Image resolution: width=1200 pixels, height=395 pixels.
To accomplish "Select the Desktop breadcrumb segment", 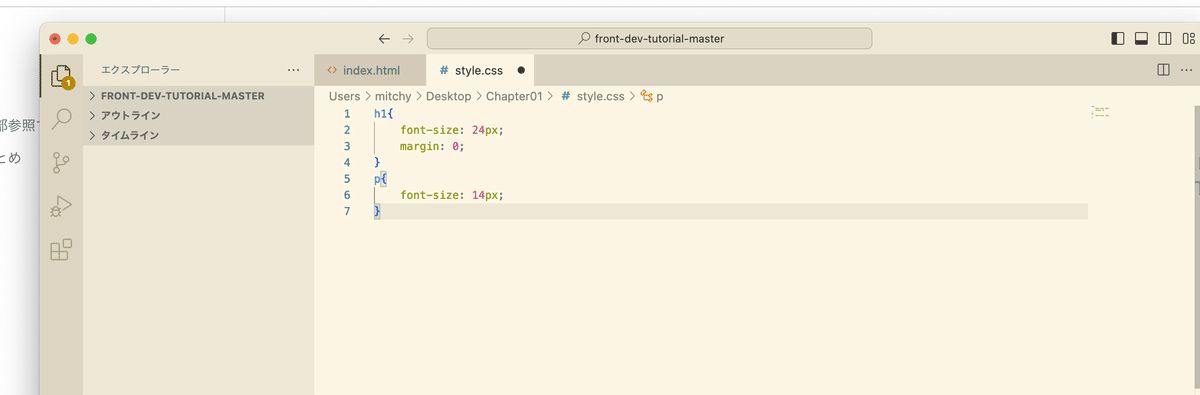I will coord(448,96).
